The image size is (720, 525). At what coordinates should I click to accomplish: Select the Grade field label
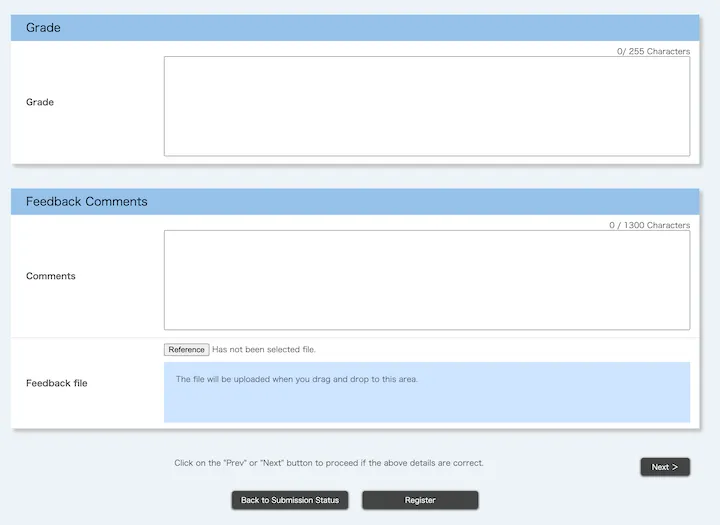click(x=40, y=102)
